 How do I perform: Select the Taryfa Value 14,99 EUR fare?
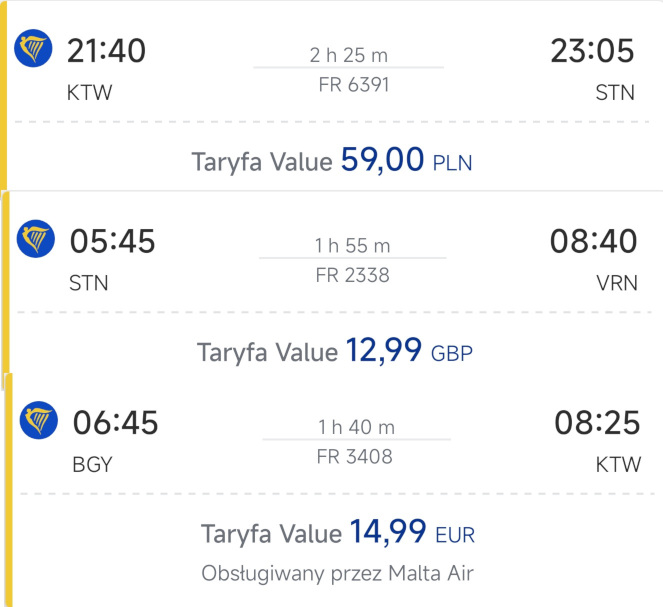pos(338,533)
